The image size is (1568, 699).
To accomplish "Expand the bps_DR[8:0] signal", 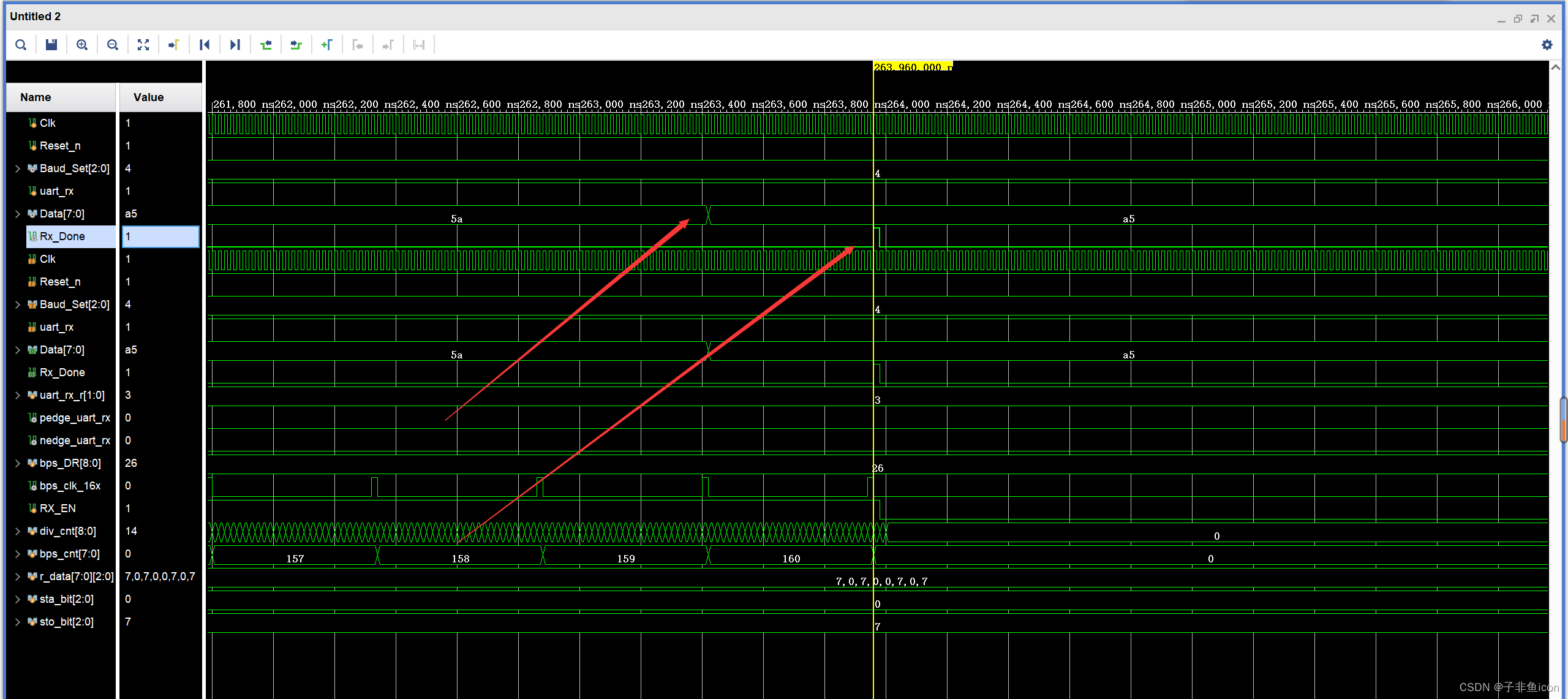I will (18, 463).
